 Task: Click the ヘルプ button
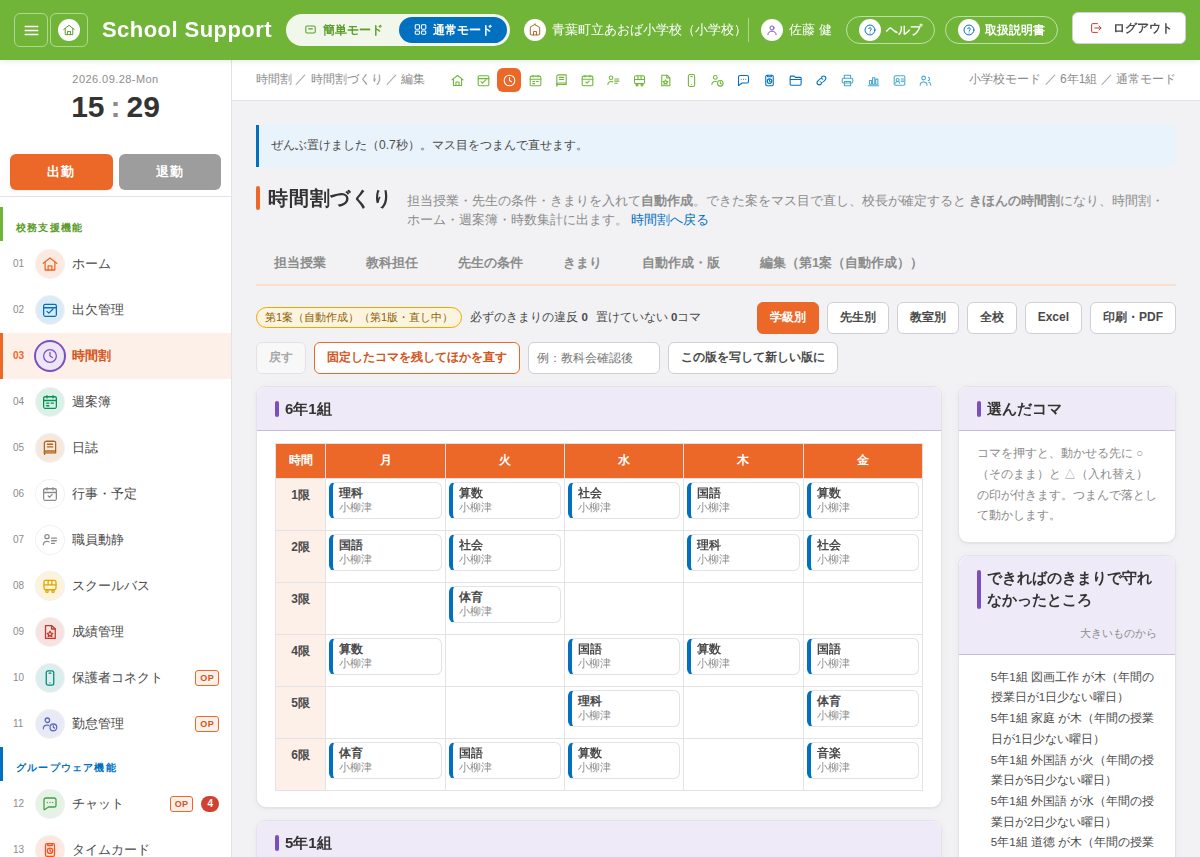890,30
